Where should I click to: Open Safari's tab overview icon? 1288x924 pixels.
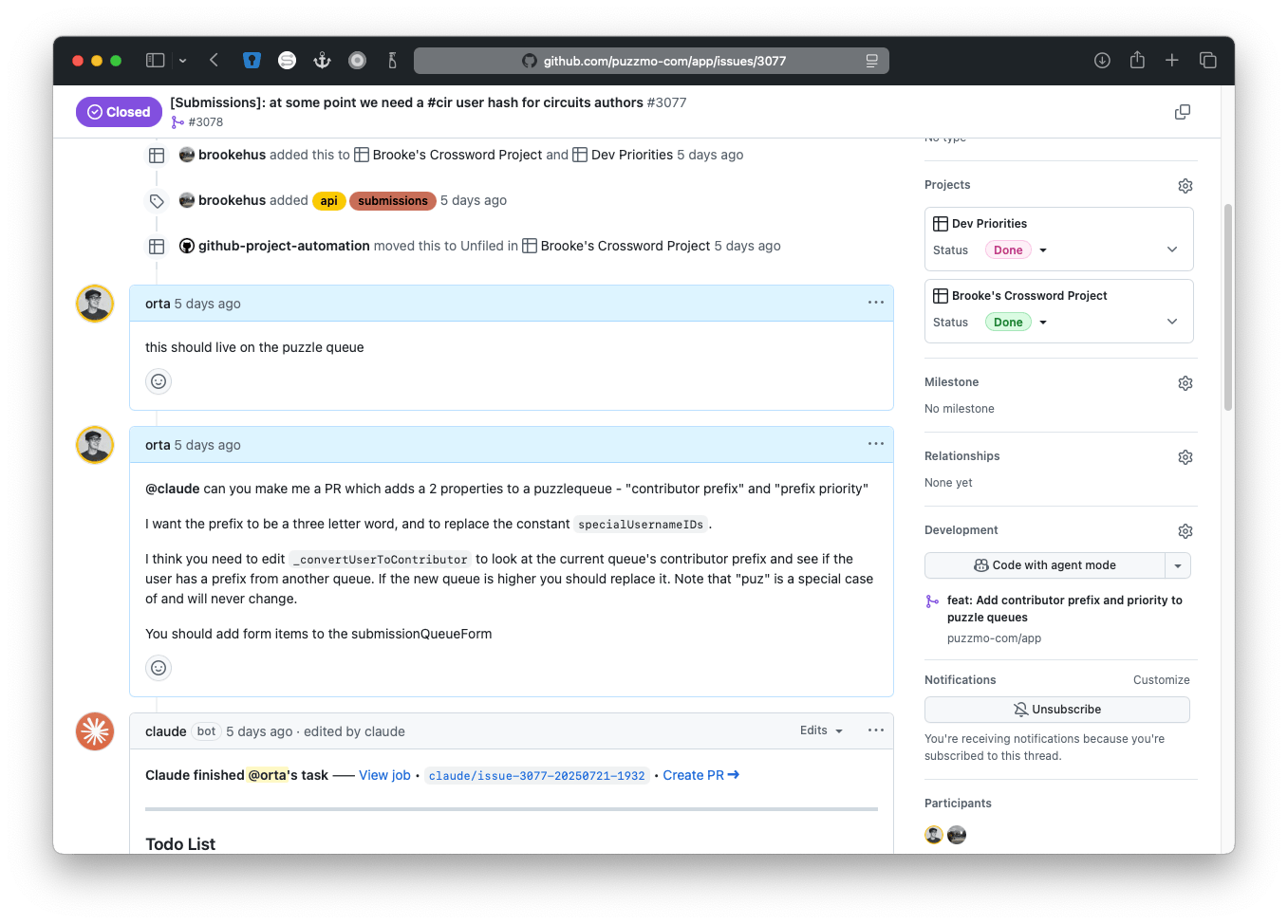click(1207, 60)
